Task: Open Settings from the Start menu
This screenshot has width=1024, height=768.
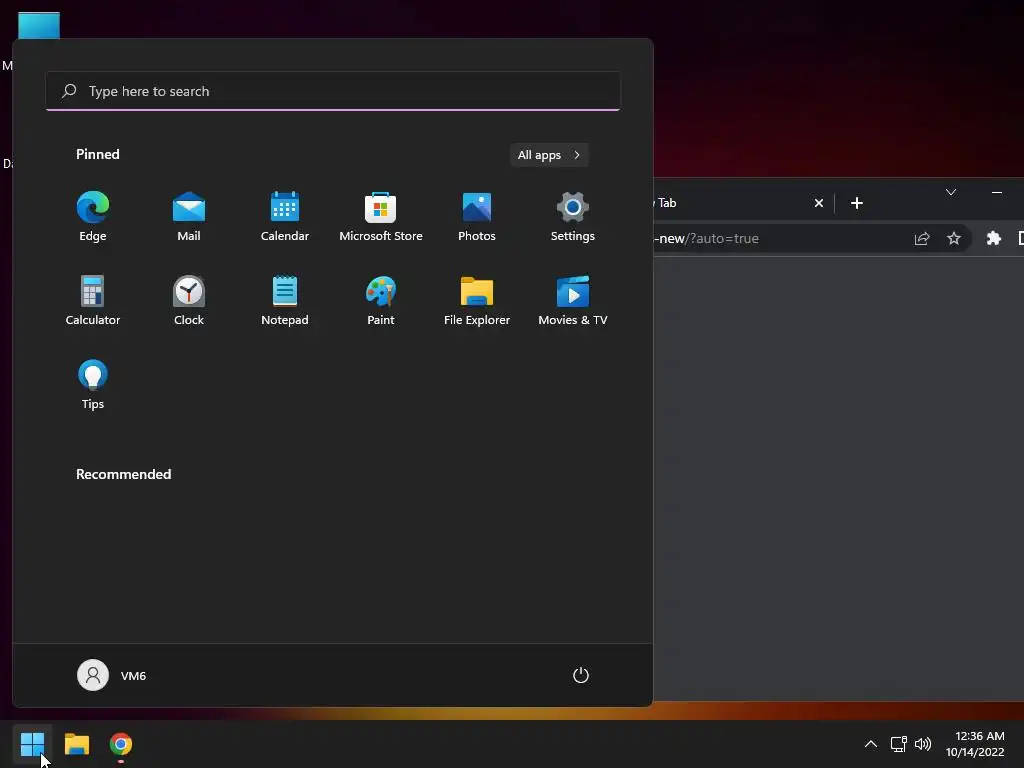Action: click(573, 217)
